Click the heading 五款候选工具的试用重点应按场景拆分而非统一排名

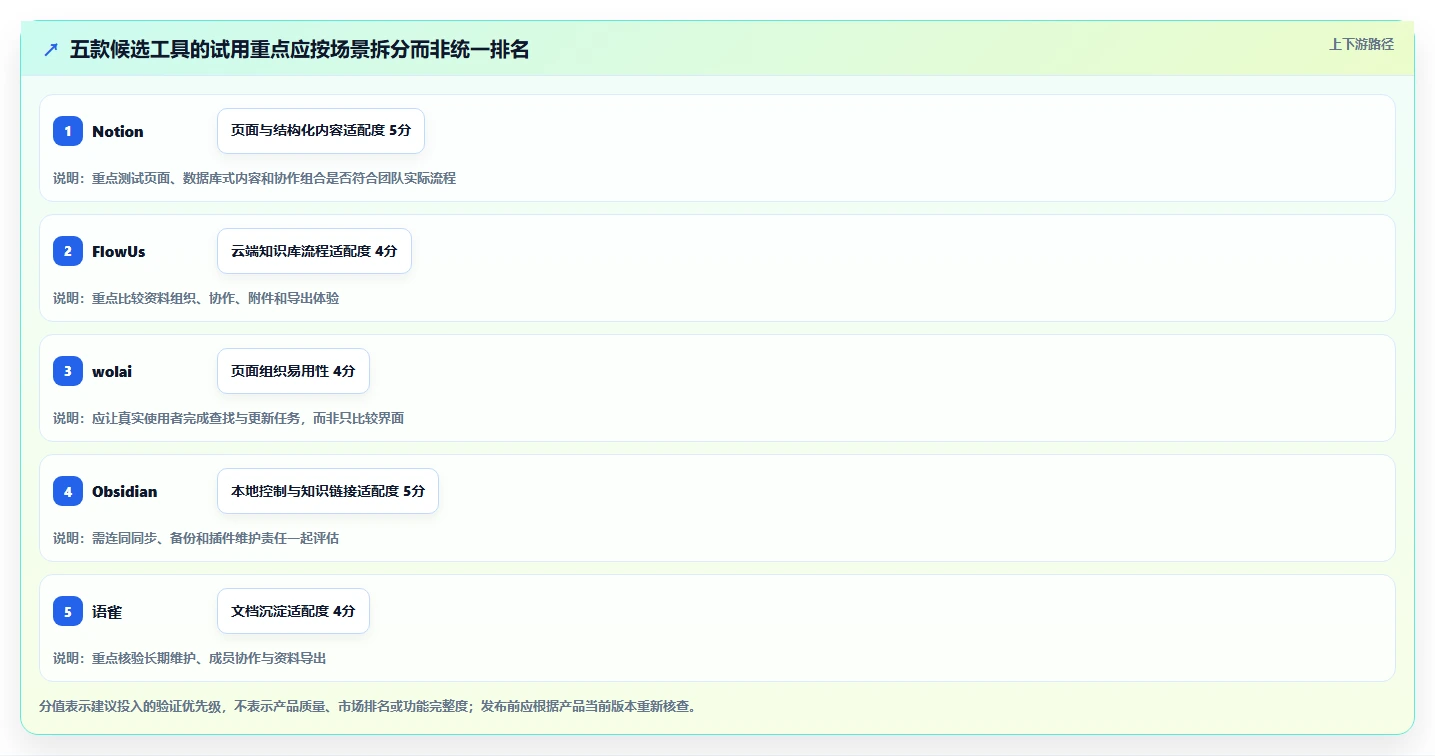pos(300,50)
